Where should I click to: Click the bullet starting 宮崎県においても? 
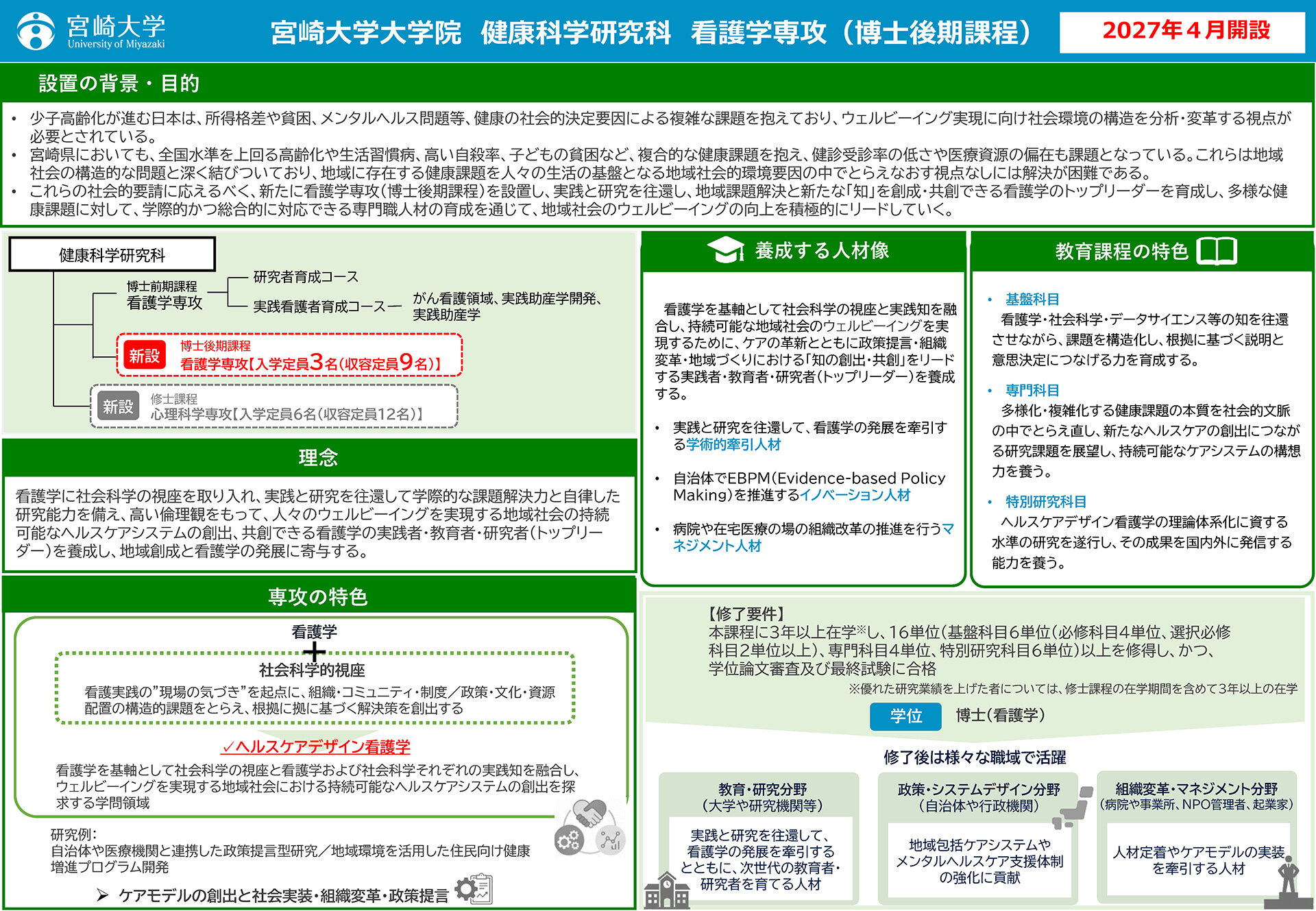pos(657,163)
